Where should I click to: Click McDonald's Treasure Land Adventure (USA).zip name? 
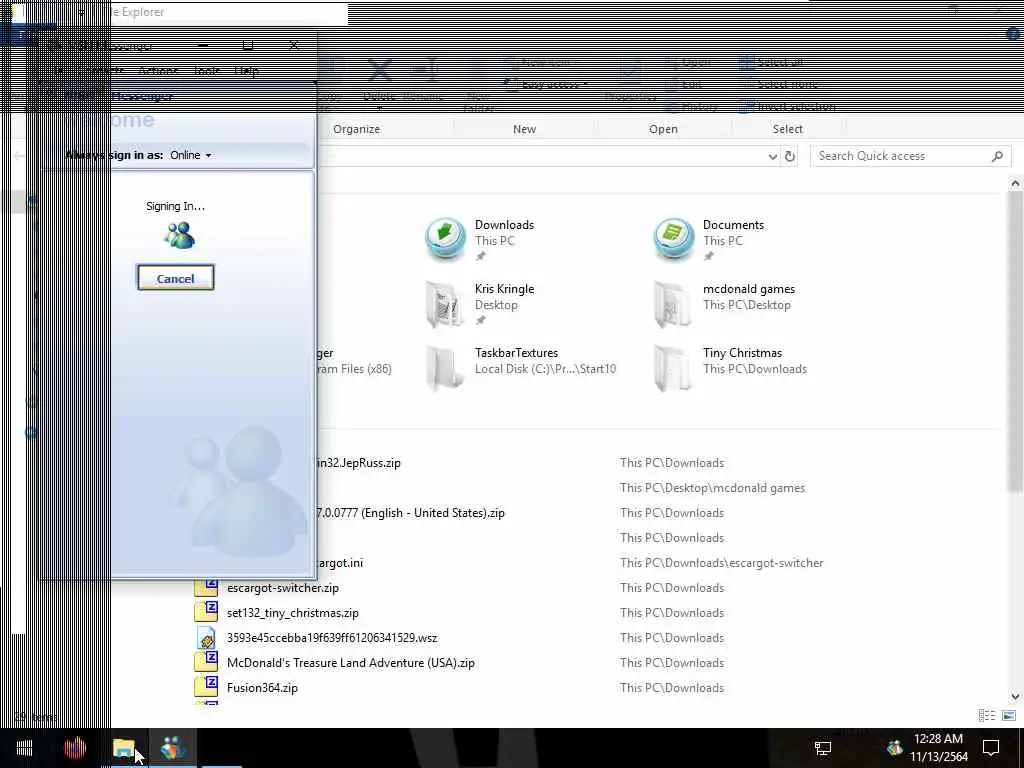point(351,662)
